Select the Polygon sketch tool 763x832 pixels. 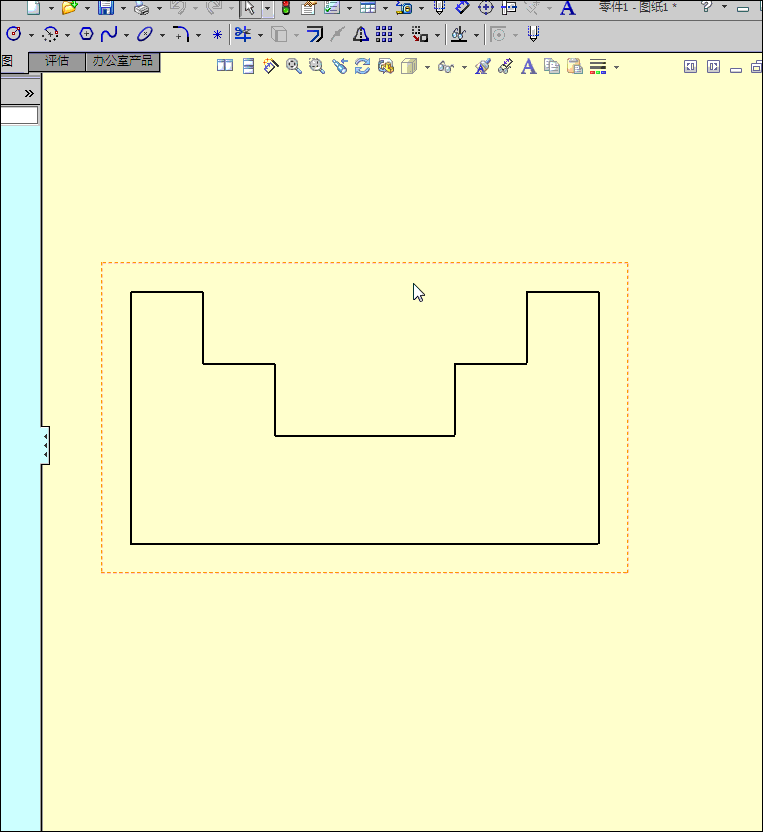click(86, 34)
